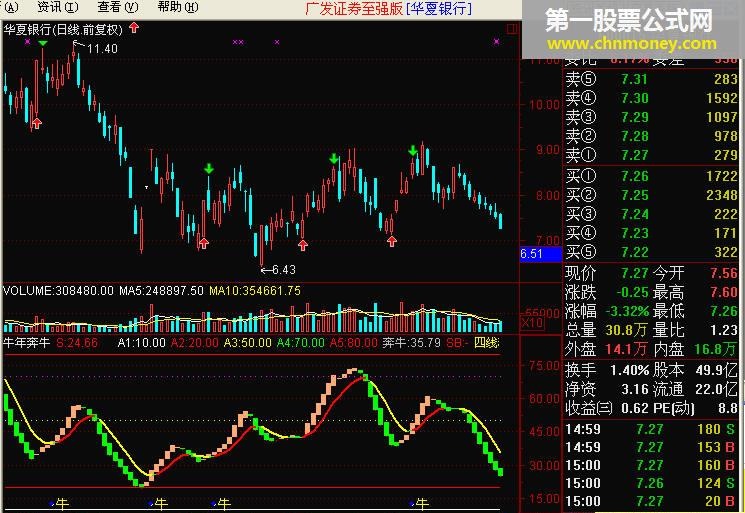Click the 总量 30.8万 volume value

[626, 330]
